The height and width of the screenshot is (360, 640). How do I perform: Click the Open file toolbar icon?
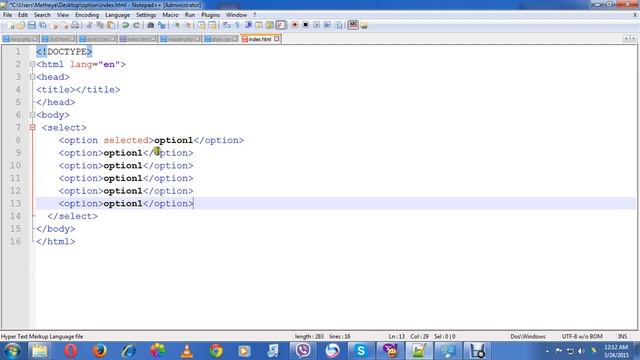click(21, 25)
